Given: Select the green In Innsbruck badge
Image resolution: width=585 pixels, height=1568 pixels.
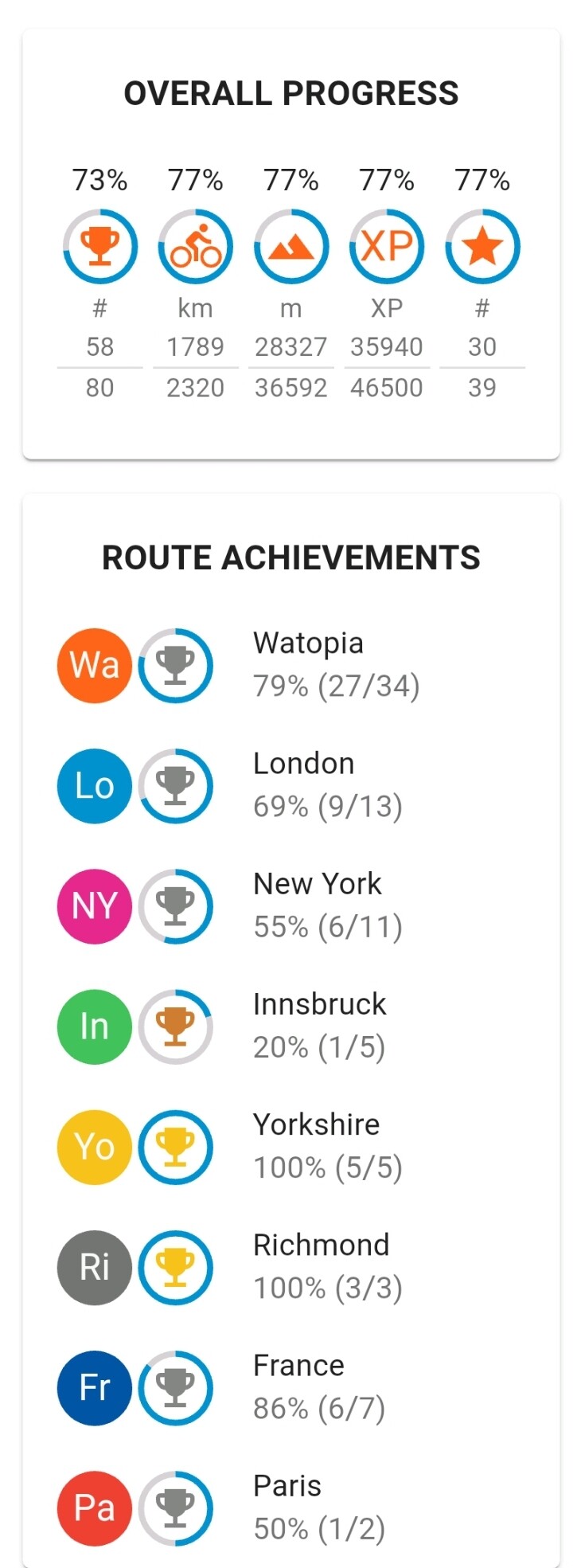Looking at the screenshot, I should 95,1026.
